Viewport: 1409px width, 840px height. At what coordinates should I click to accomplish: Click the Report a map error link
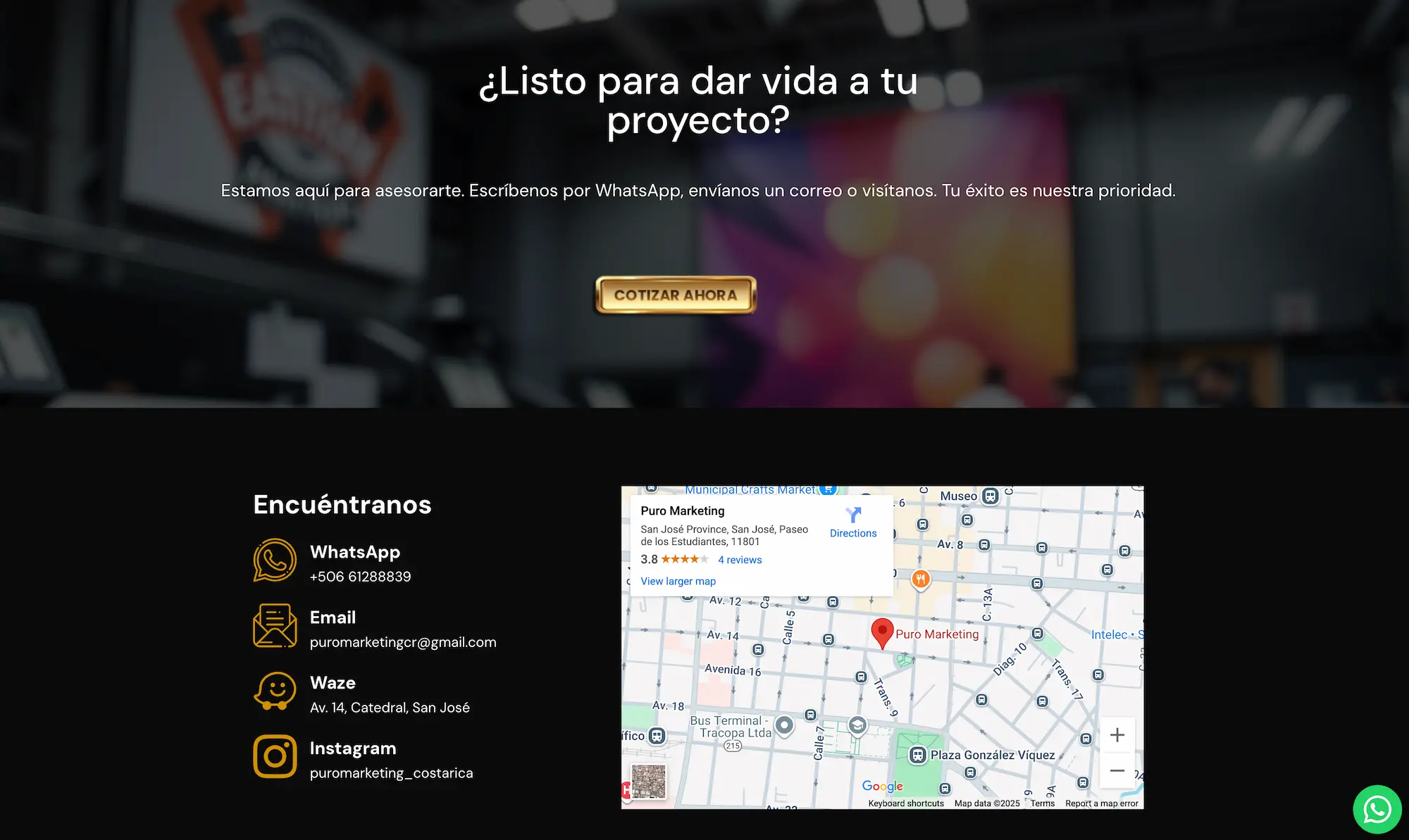(1101, 803)
